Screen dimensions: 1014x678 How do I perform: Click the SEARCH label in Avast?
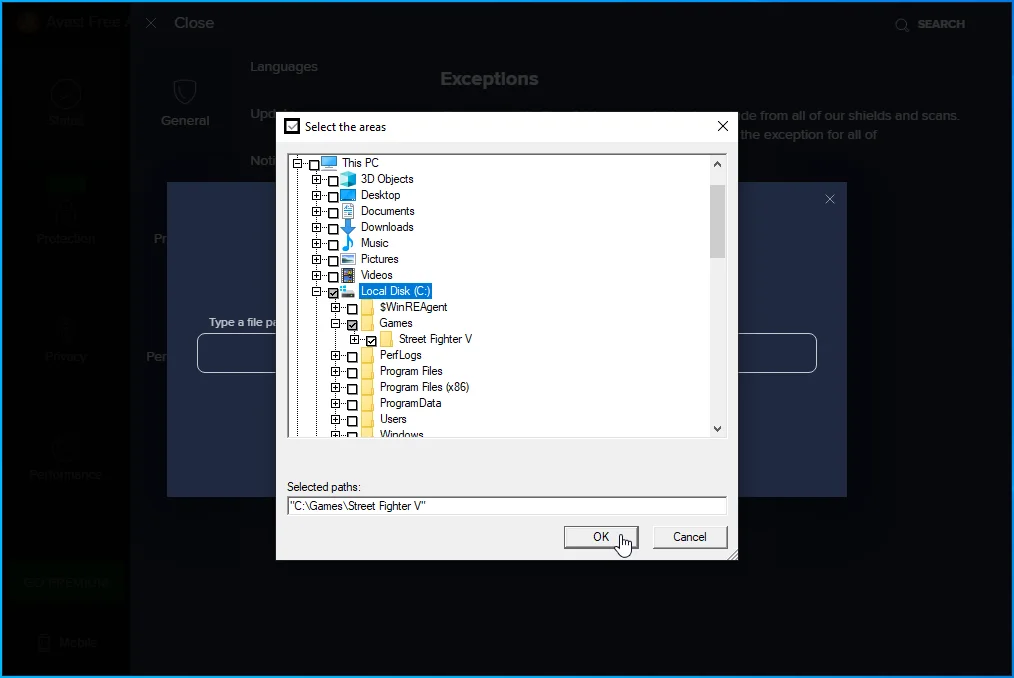(x=941, y=25)
